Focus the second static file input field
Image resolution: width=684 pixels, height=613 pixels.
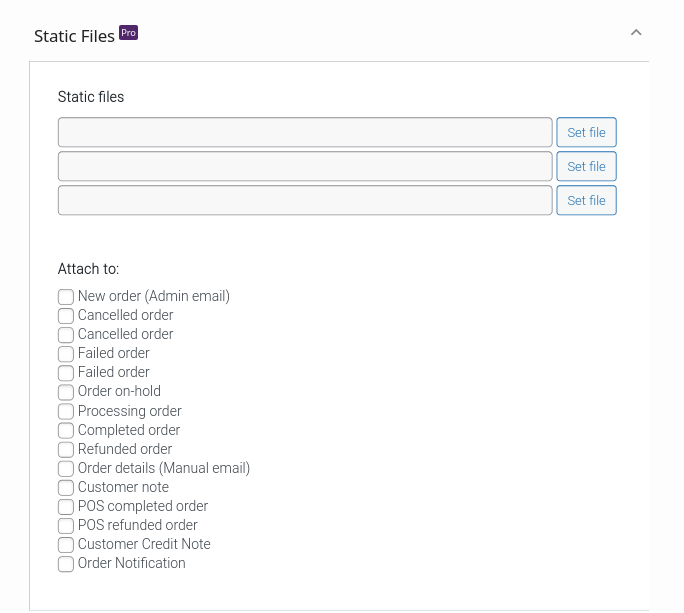(x=305, y=166)
